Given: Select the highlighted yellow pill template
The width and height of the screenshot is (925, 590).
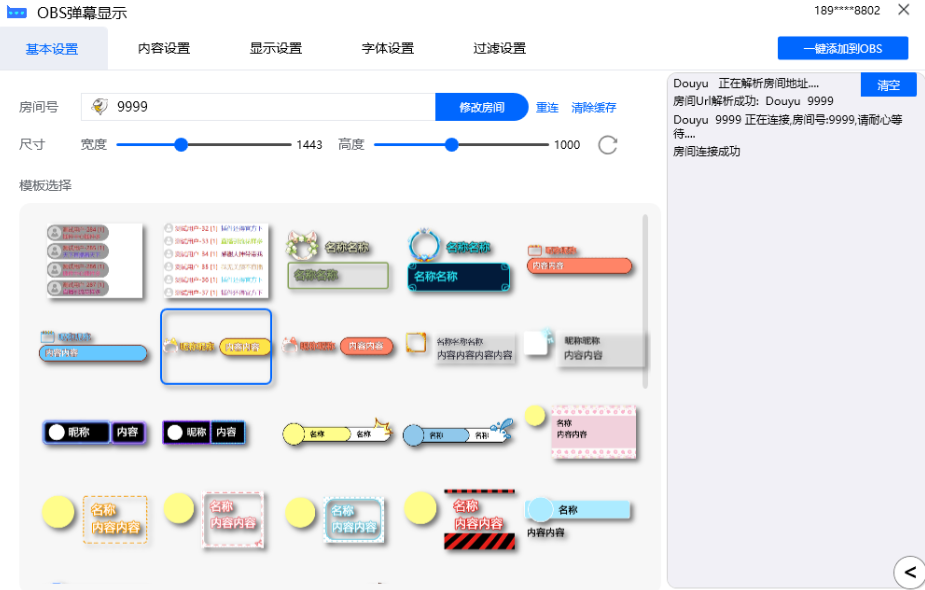Looking at the screenshot, I should click(x=216, y=346).
